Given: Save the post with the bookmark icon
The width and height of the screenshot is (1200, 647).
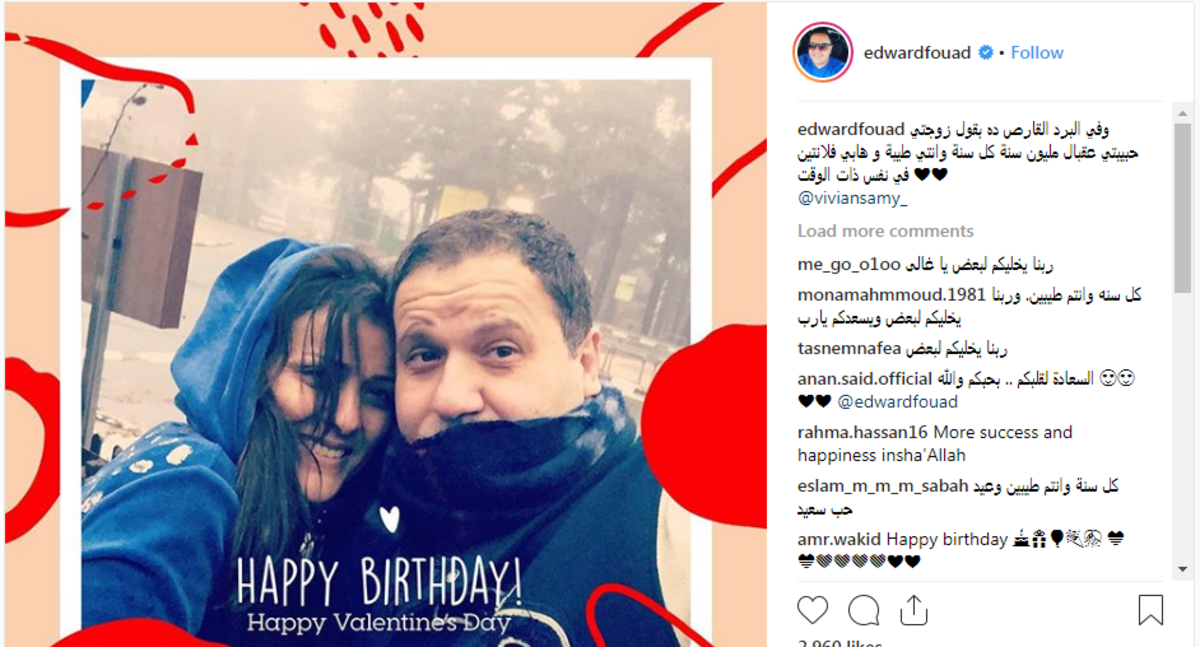Looking at the screenshot, I should coord(1151,610).
